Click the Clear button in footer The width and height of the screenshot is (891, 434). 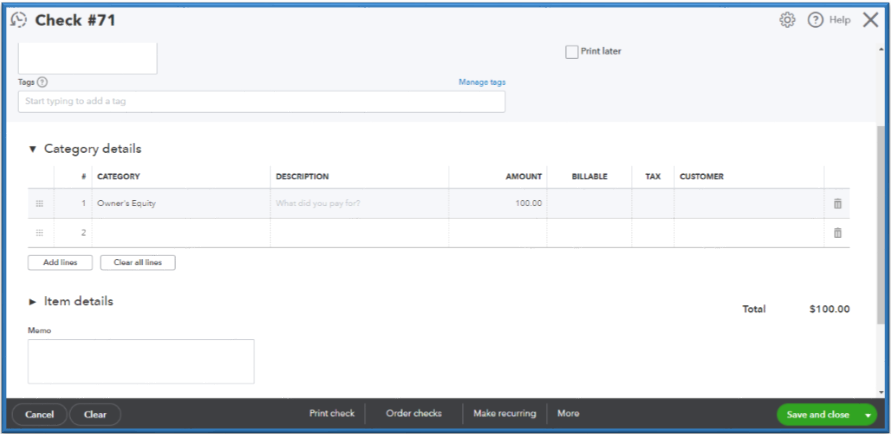point(95,415)
